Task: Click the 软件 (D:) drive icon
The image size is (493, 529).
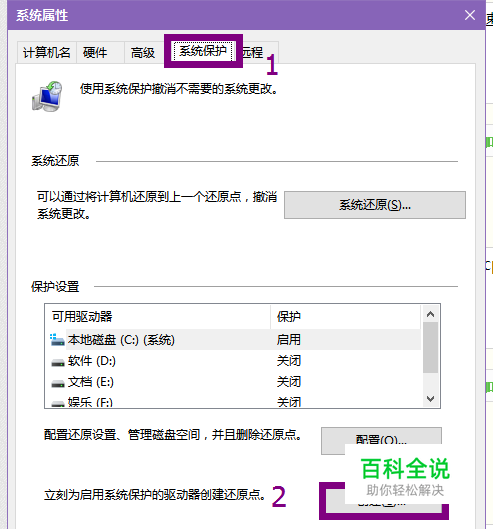Action: point(58,362)
